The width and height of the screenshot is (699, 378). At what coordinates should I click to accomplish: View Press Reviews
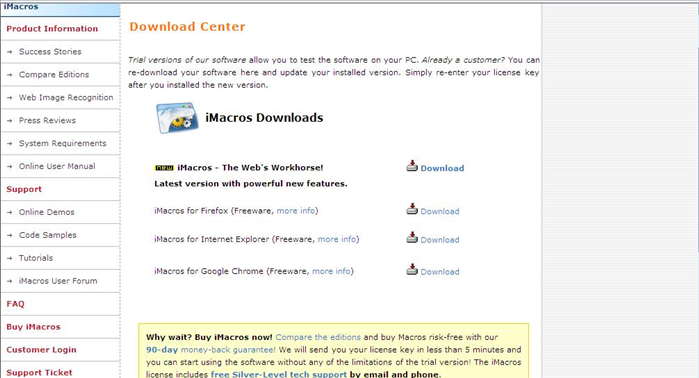[x=47, y=120]
